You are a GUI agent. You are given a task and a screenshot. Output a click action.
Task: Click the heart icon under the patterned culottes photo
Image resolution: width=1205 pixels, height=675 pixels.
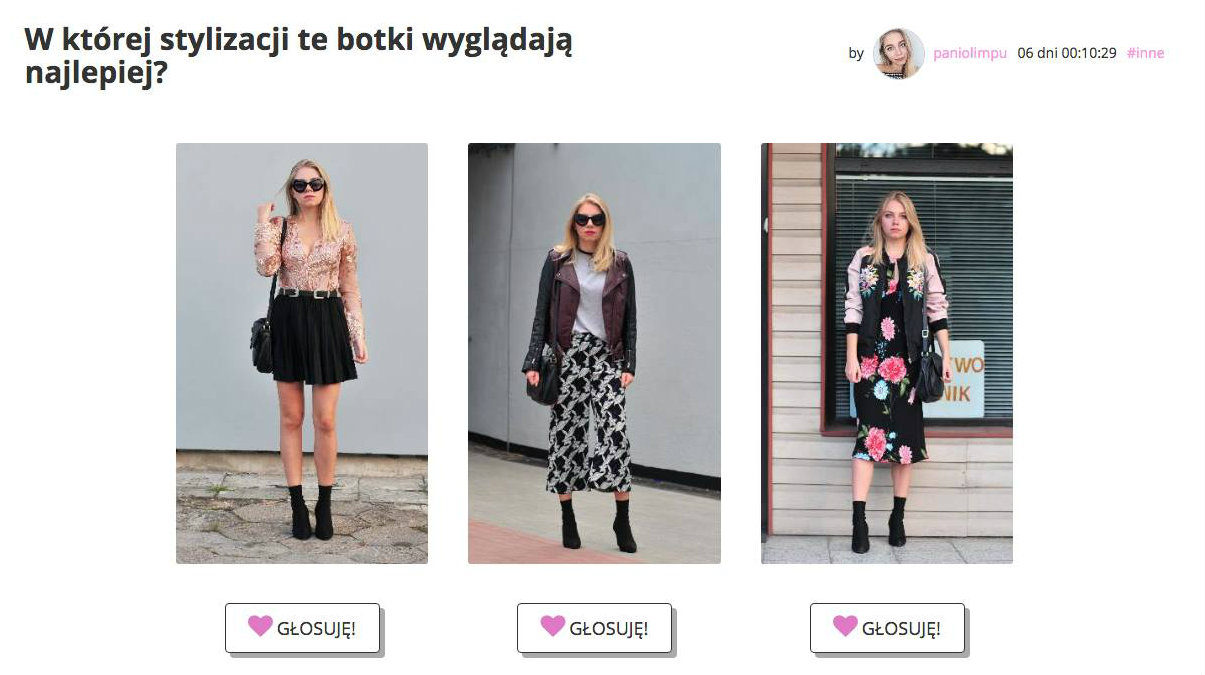point(553,626)
